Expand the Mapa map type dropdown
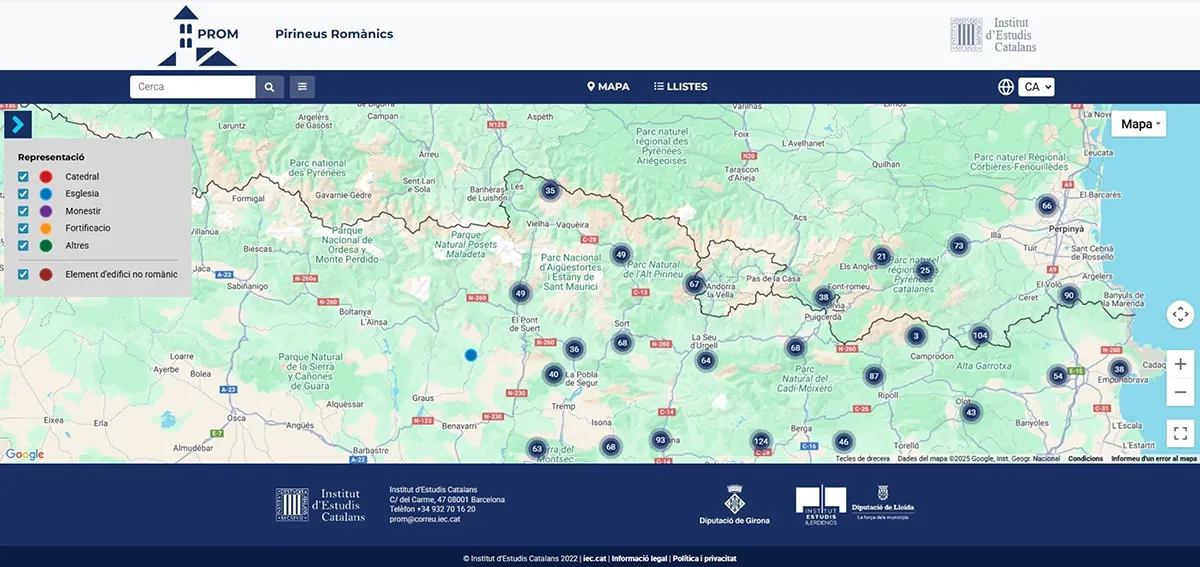Image resolution: width=1200 pixels, height=567 pixels. point(1139,124)
